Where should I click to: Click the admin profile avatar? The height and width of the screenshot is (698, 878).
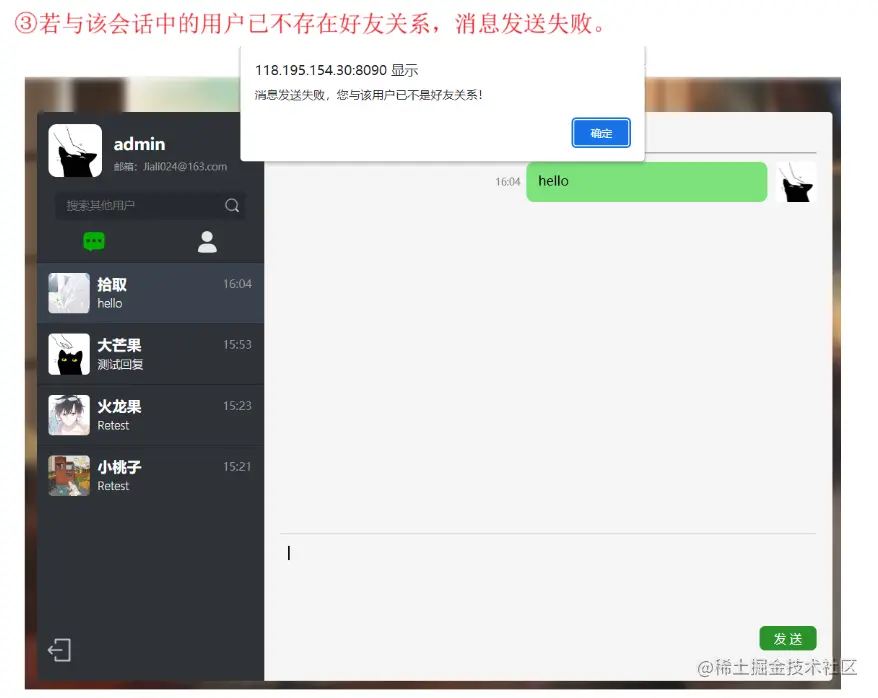[75, 151]
